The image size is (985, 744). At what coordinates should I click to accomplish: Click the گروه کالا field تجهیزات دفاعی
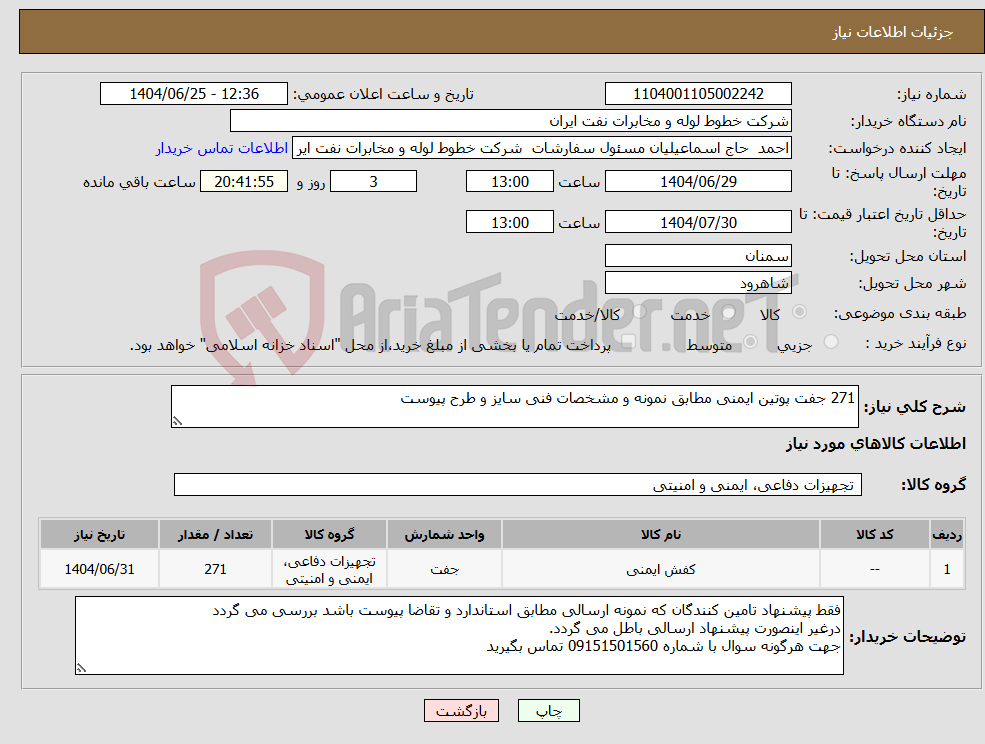(521, 483)
